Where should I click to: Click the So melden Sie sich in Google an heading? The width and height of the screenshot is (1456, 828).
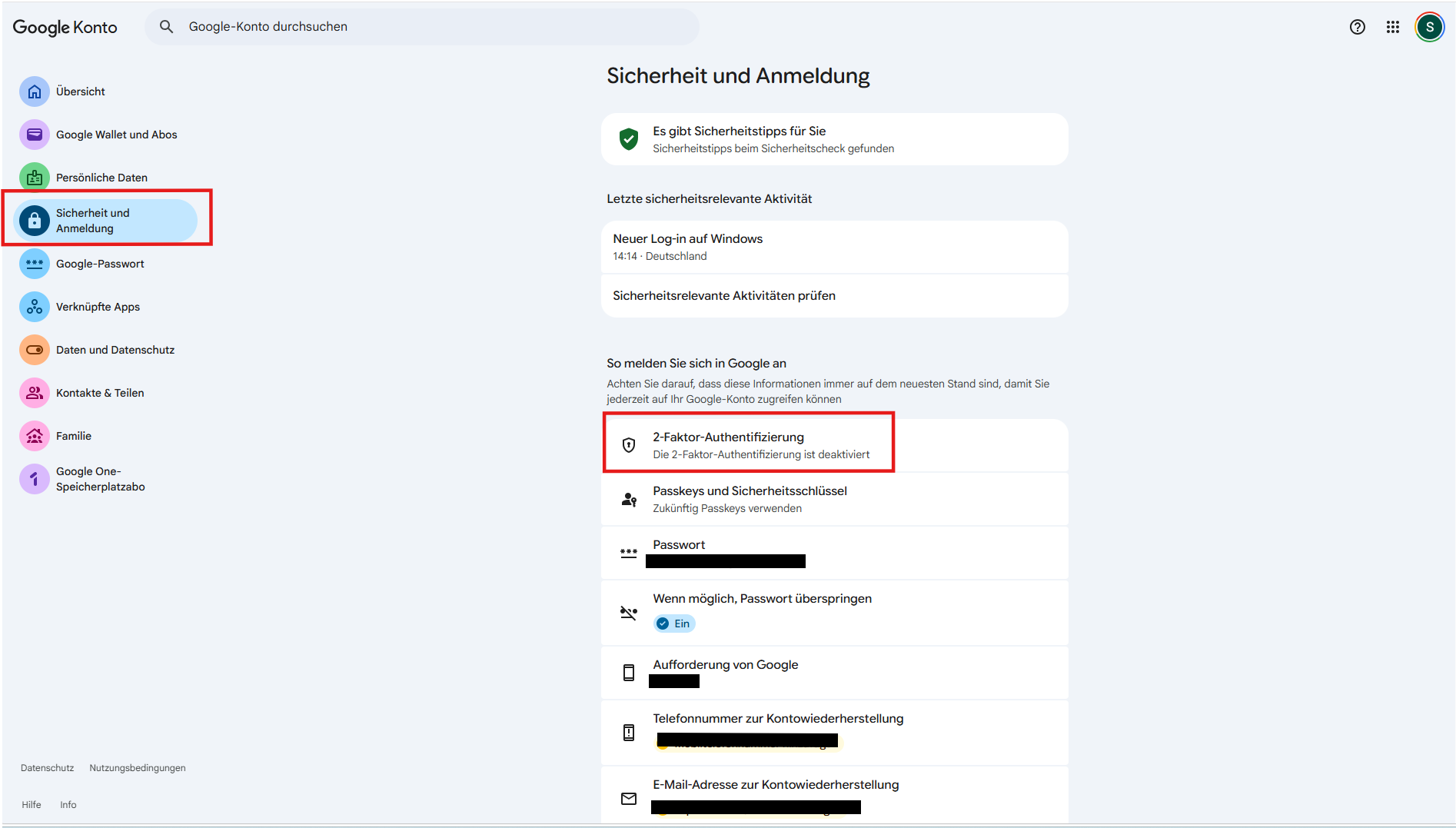coord(696,364)
